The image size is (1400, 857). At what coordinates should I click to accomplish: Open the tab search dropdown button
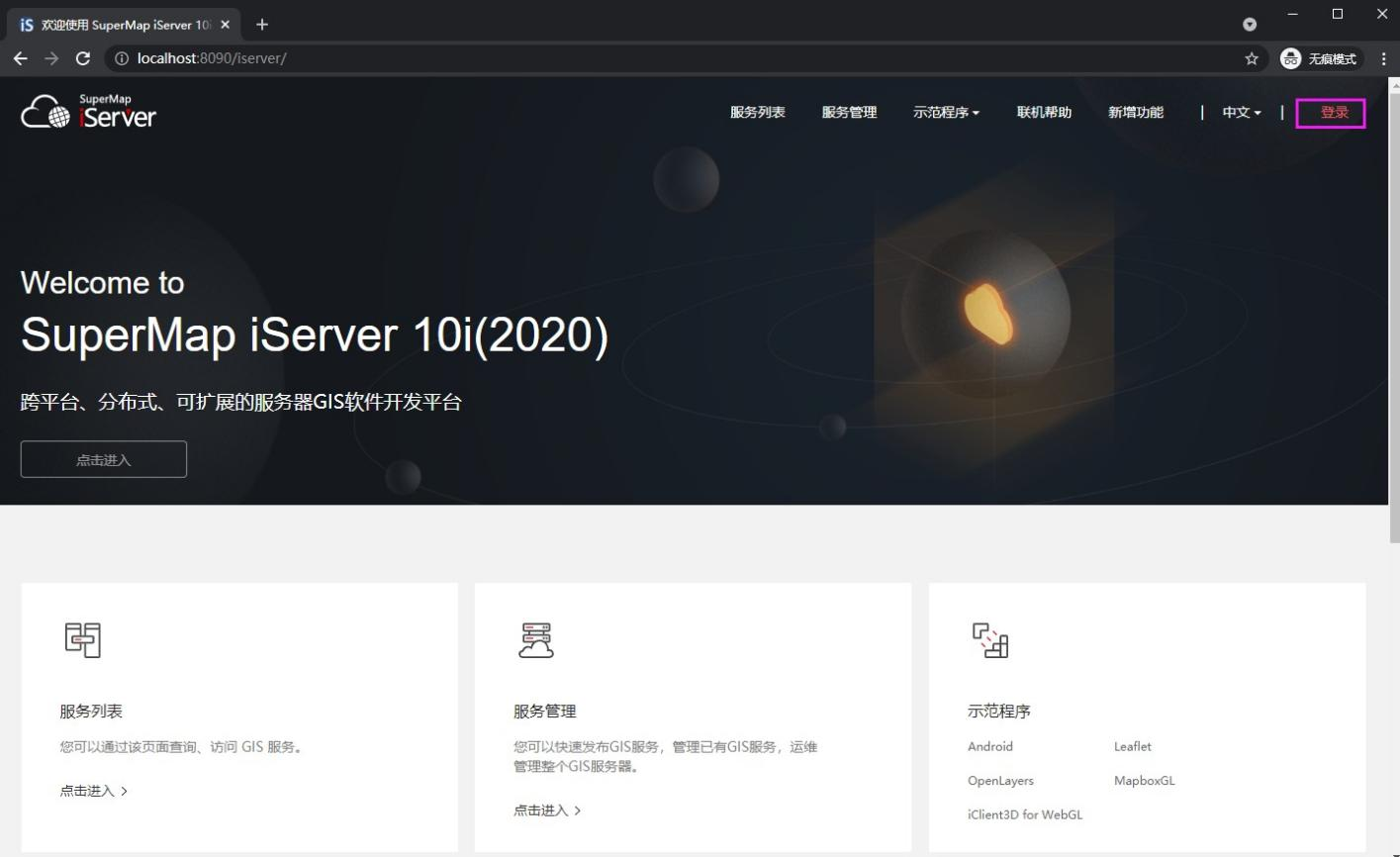coord(1250,25)
